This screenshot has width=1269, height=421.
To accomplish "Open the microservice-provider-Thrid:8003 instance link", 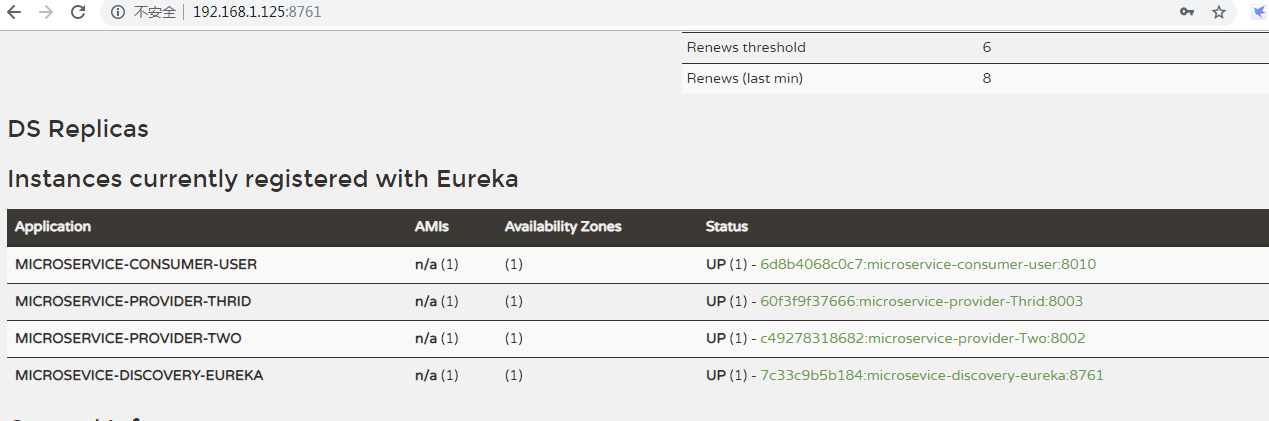I will (921, 301).
